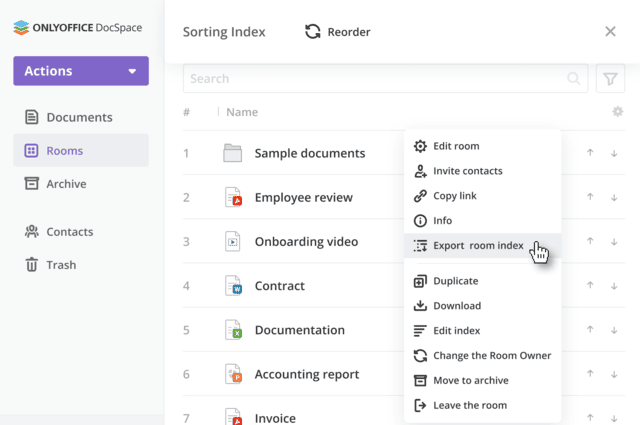Open the filter icon next to search
Viewport: 640px width, 425px height.
coord(610,79)
